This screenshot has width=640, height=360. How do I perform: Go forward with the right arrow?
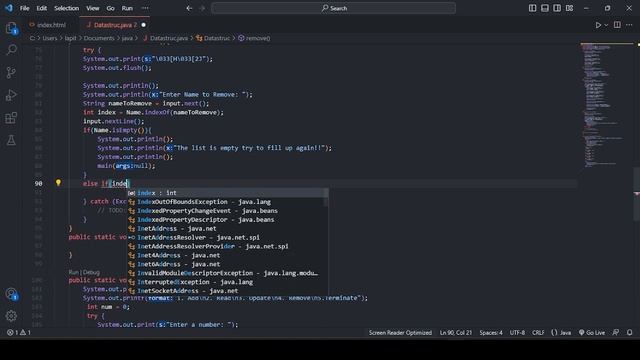coord(202,8)
